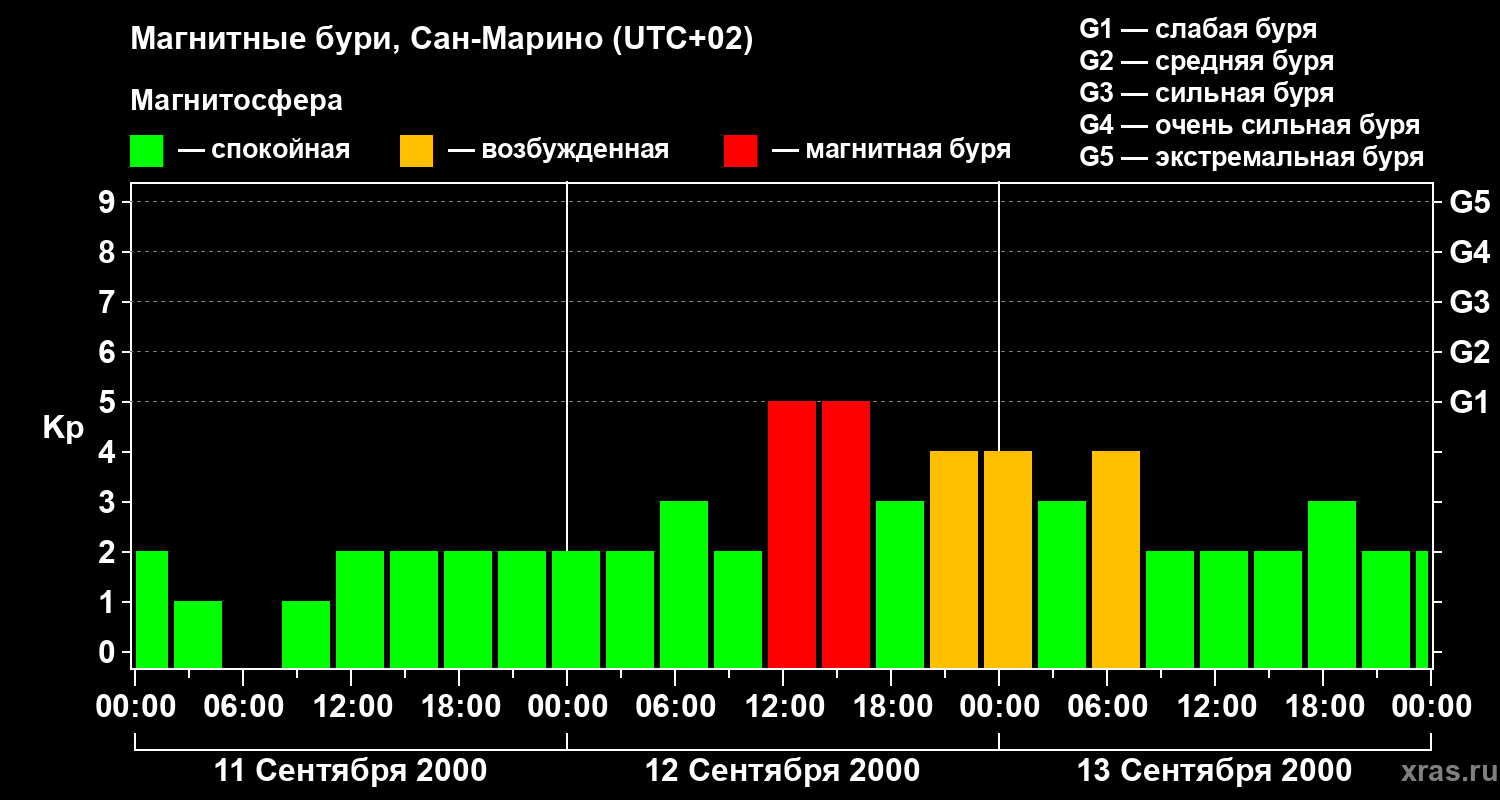The width and height of the screenshot is (1500, 800).
Task: Click the '13 Сентября 2000' date label
Action: (1215, 771)
